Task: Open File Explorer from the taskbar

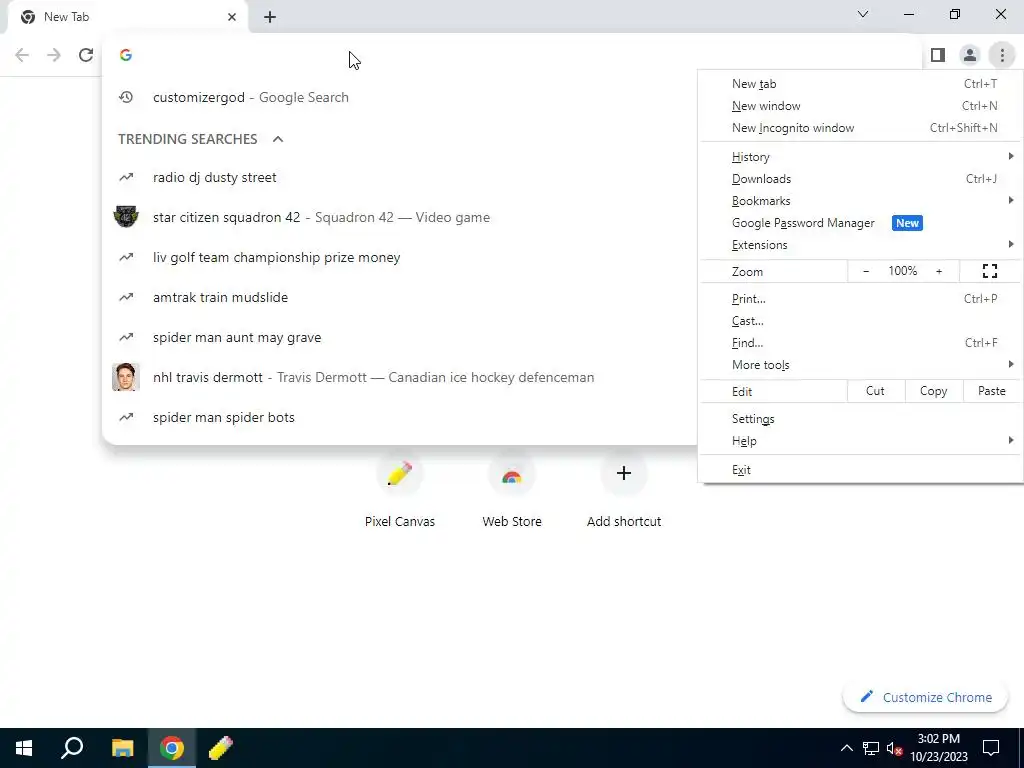Action: [x=122, y=748]
